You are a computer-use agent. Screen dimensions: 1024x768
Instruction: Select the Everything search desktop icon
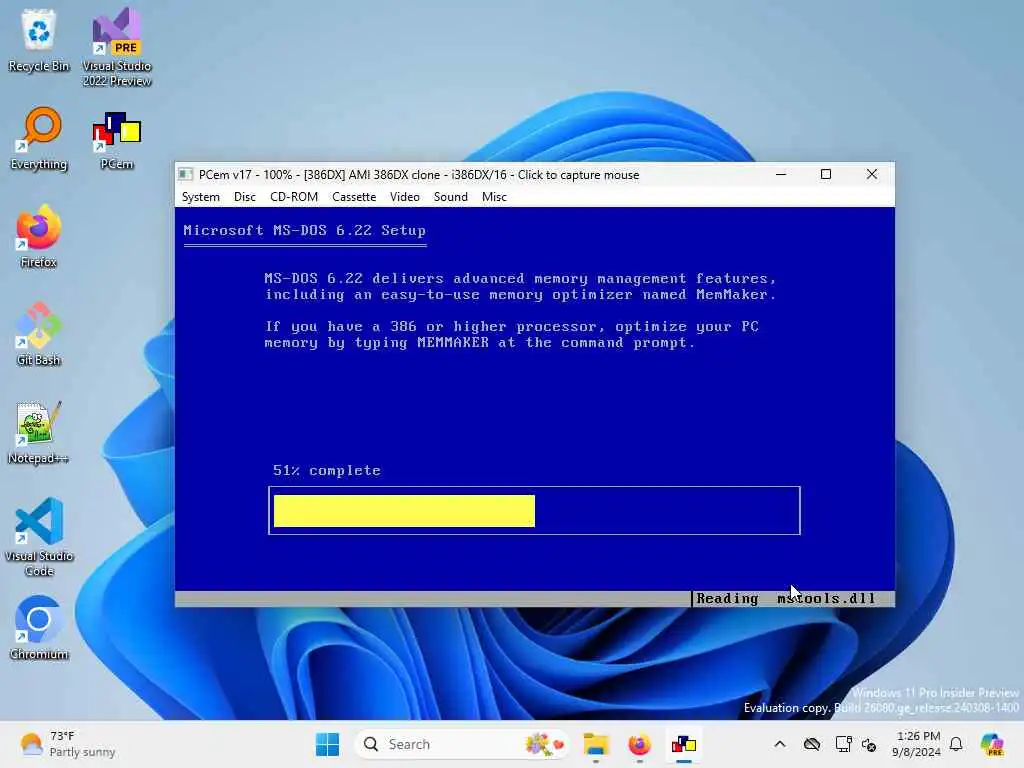(39, 138)
